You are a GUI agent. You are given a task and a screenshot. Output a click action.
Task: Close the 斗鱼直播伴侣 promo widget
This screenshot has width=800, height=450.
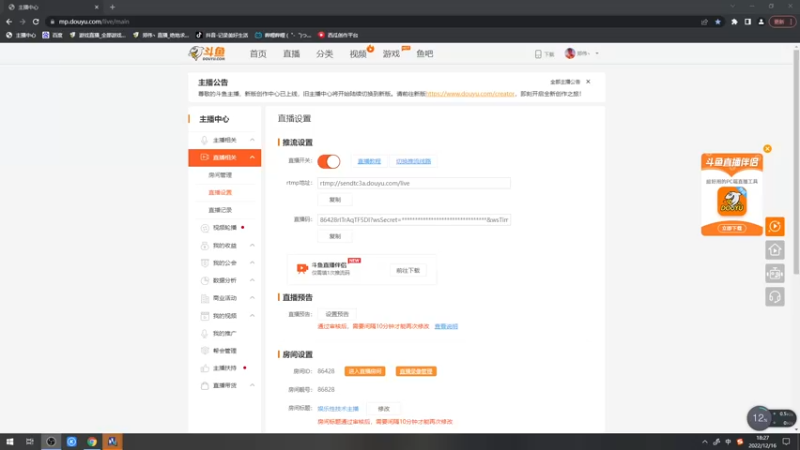(x=767, y=149)
